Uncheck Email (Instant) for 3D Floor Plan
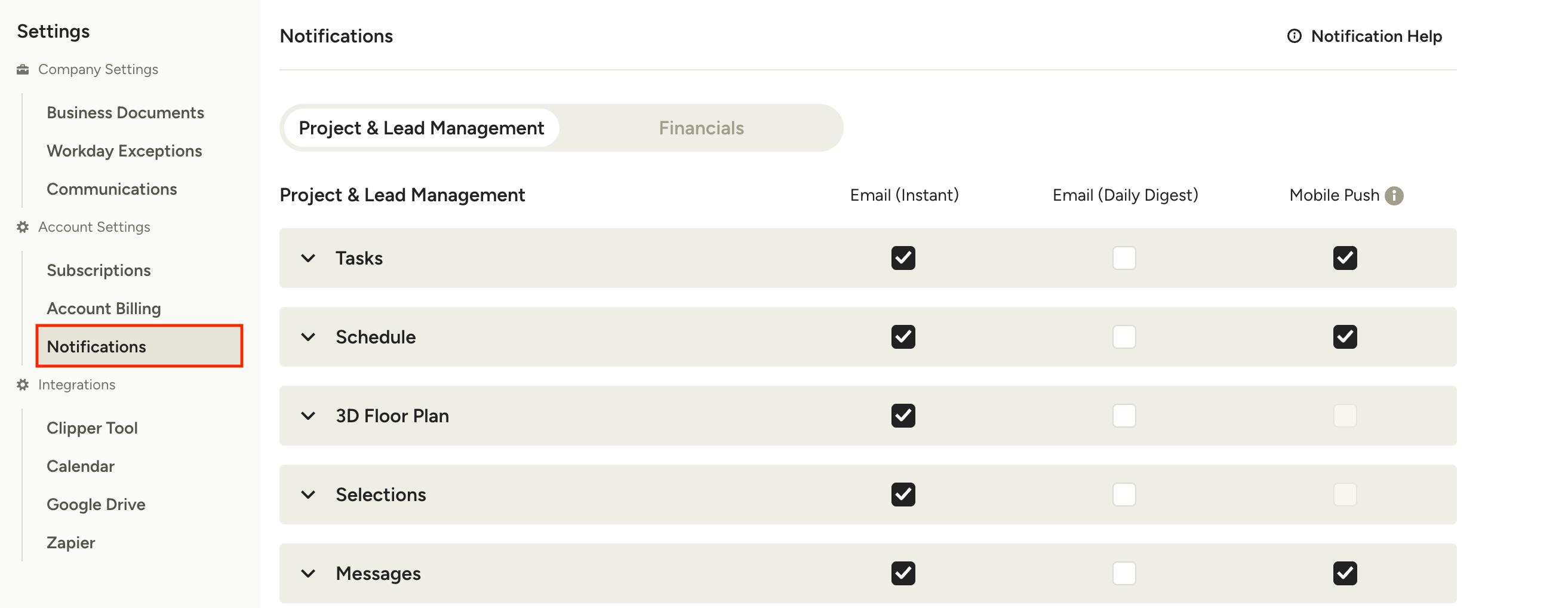The width and height of the screenshot is (1568, 608). tap(903, 416)
